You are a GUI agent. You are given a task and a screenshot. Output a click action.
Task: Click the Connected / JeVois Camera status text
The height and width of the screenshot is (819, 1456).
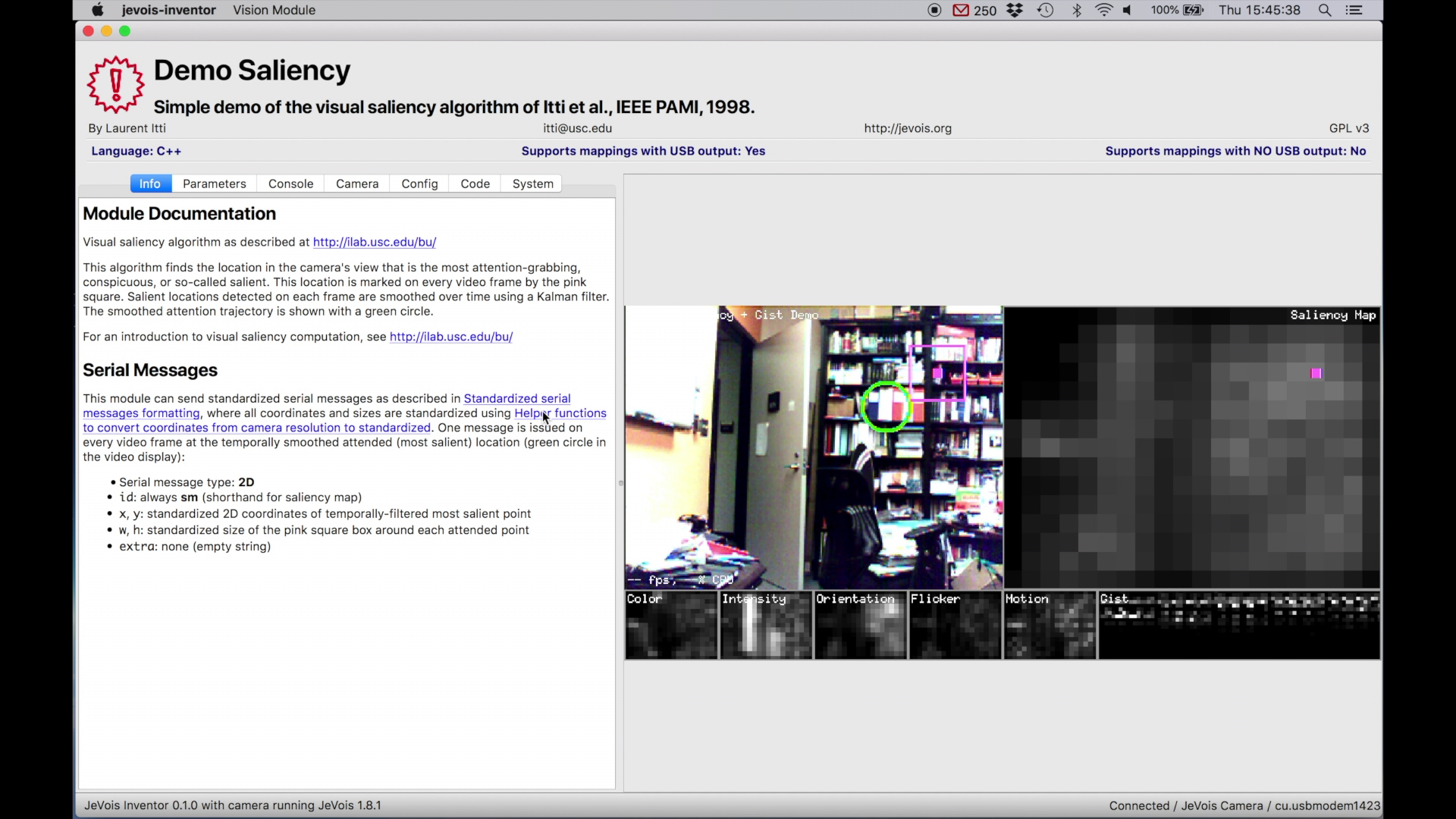(1244, 806)
